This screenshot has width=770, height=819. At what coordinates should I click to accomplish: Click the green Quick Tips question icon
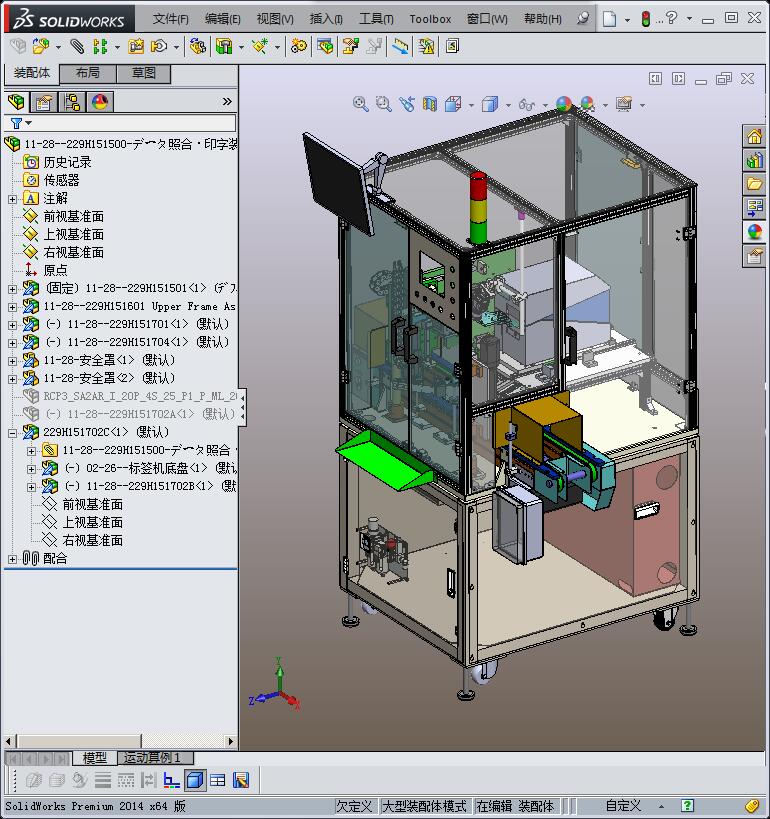click(x=687, y=806)
